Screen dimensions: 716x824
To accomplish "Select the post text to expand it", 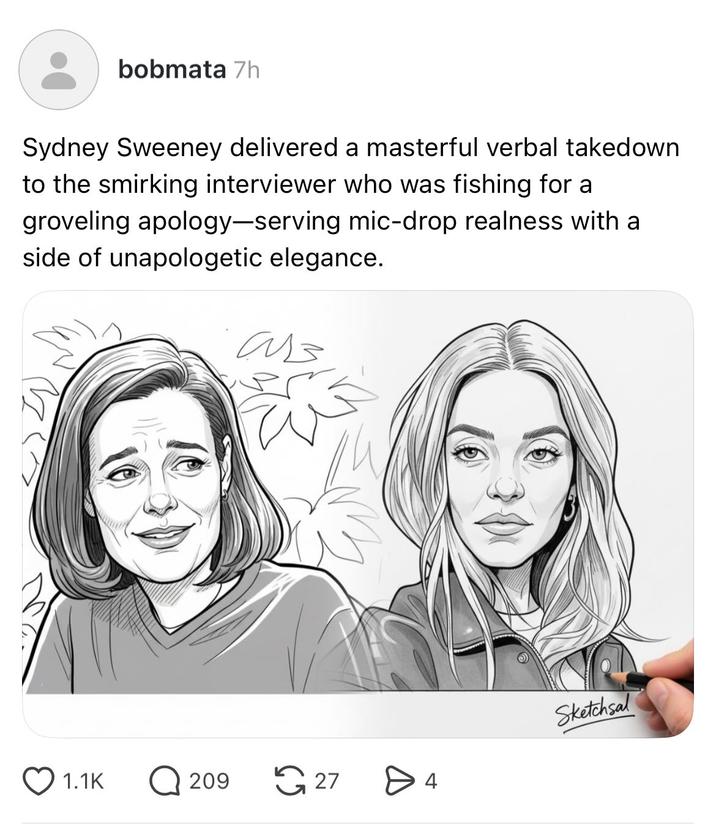I will (x=350, y=200).
